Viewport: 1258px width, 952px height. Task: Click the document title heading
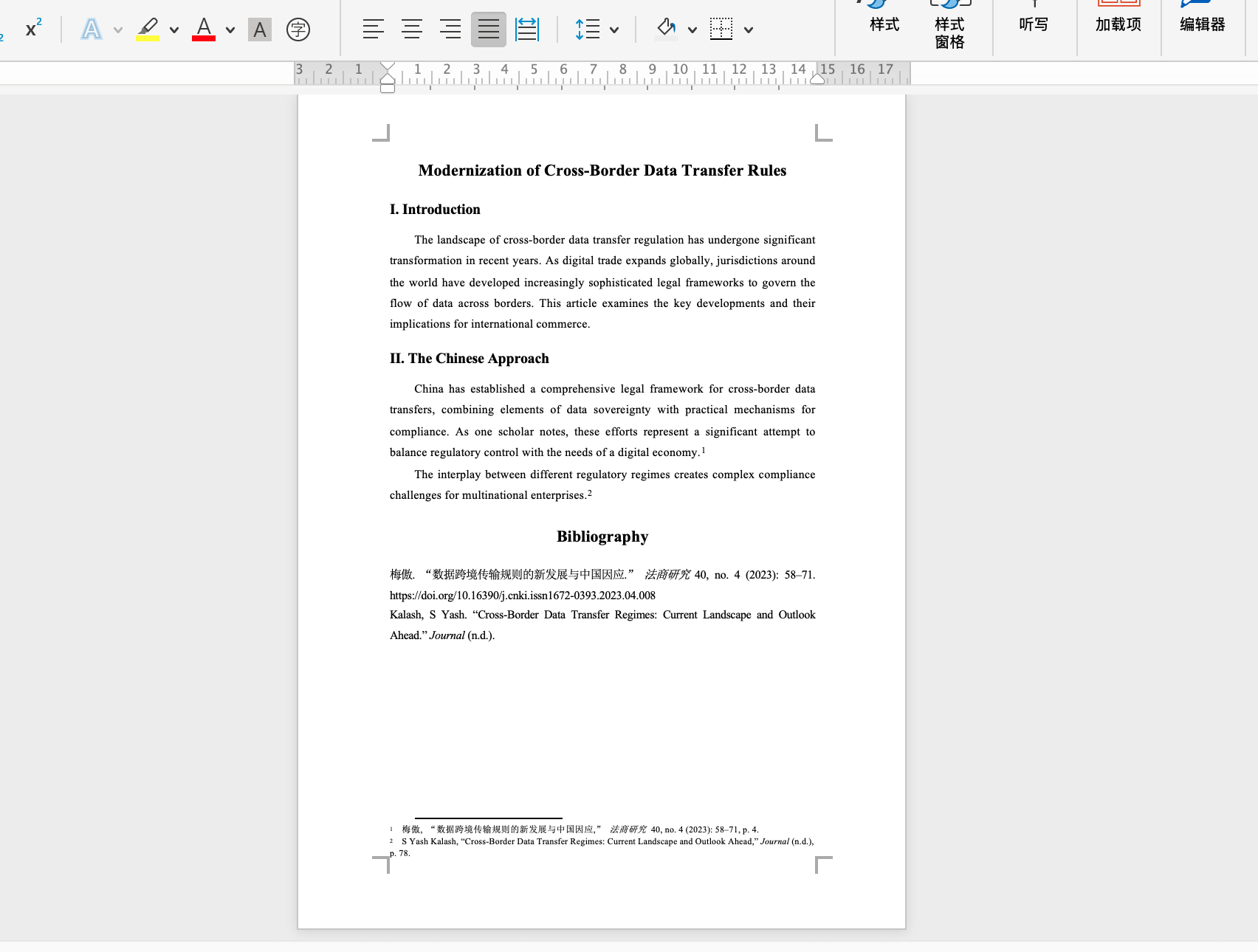click(x=602, y=170)
